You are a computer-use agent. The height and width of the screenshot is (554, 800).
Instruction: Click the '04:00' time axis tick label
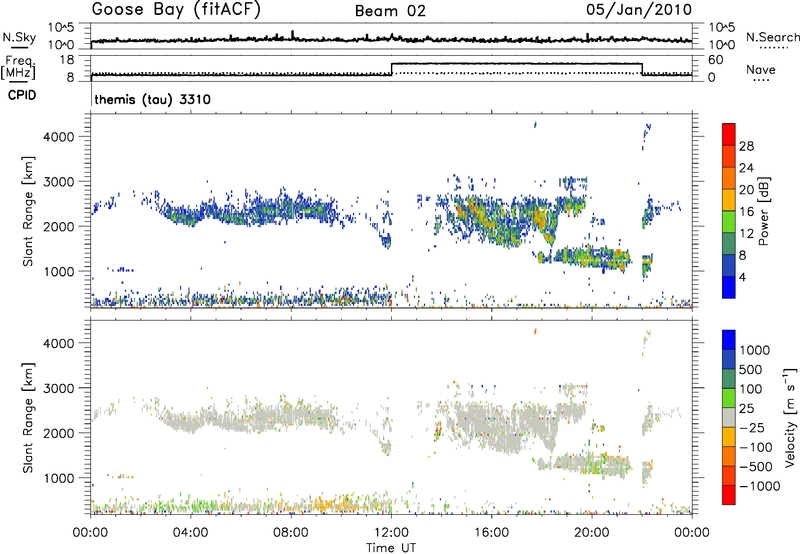pyautogui.click(x=191, y=533)
